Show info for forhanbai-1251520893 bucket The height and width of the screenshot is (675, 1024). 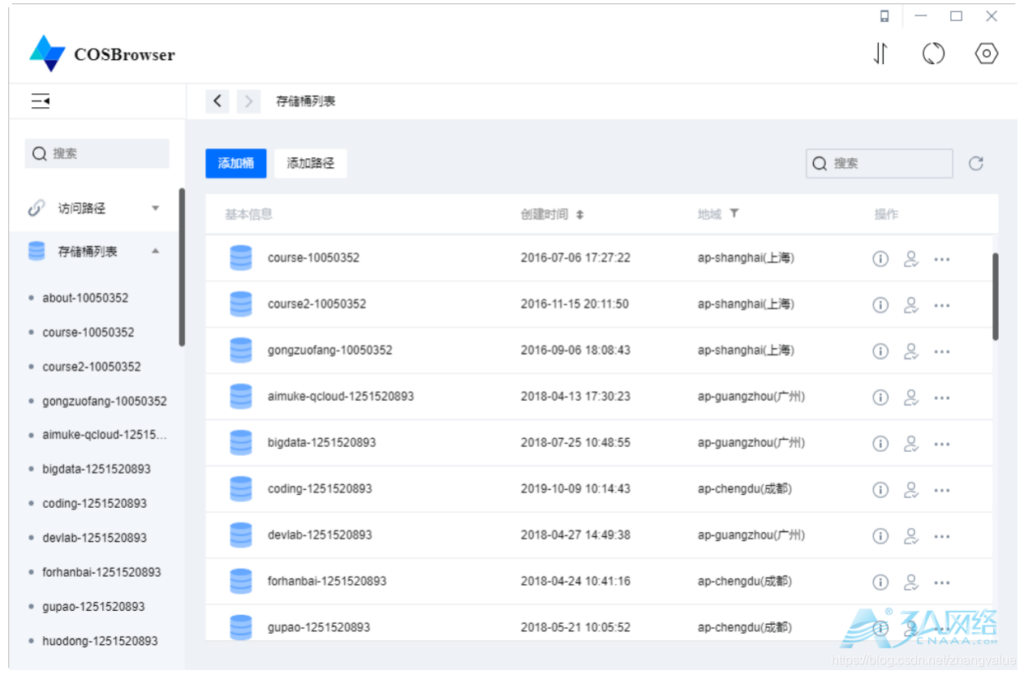click(880, 582)
